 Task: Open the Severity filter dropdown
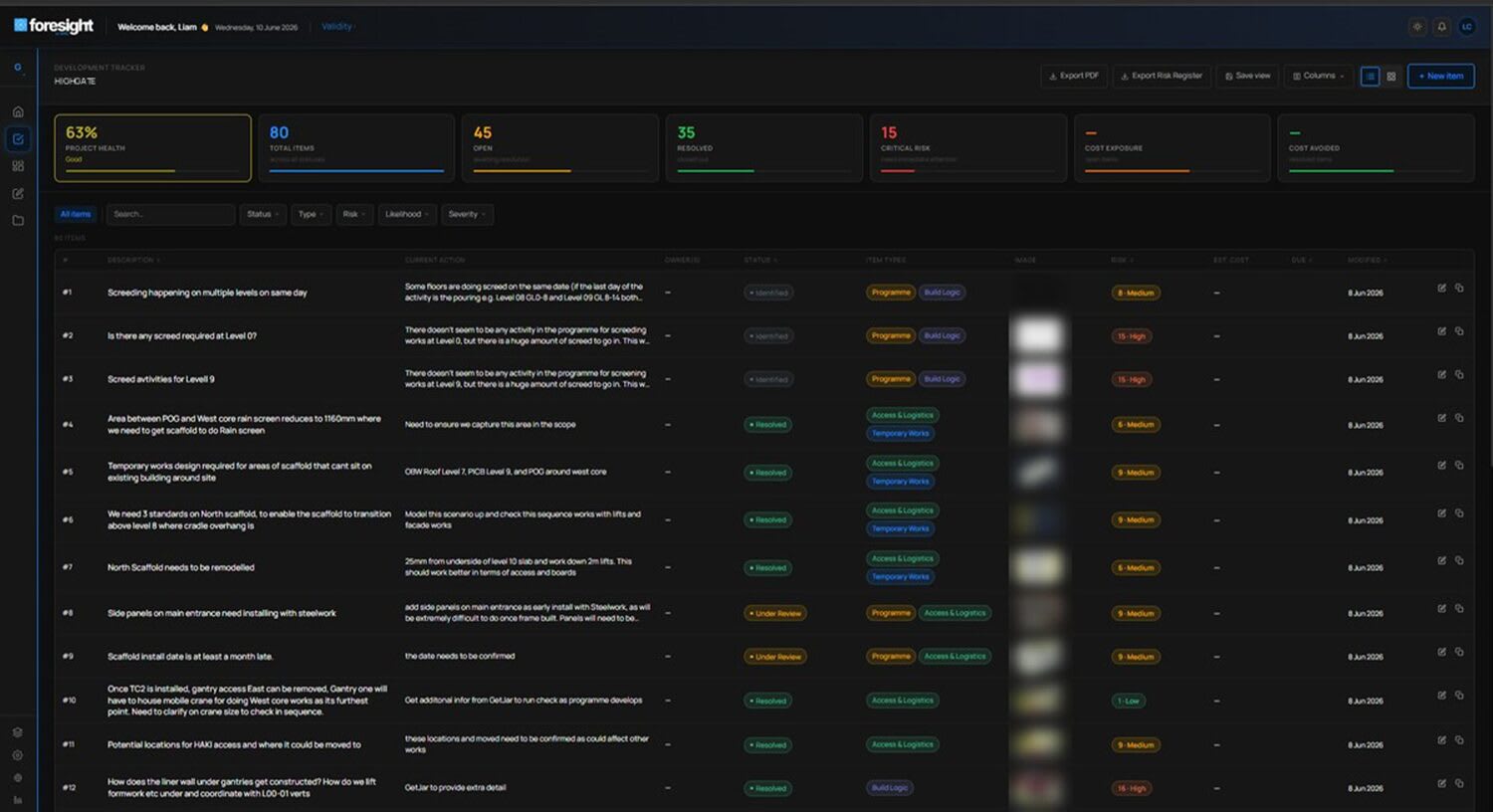pyautogui.click(x=467, y=214)
